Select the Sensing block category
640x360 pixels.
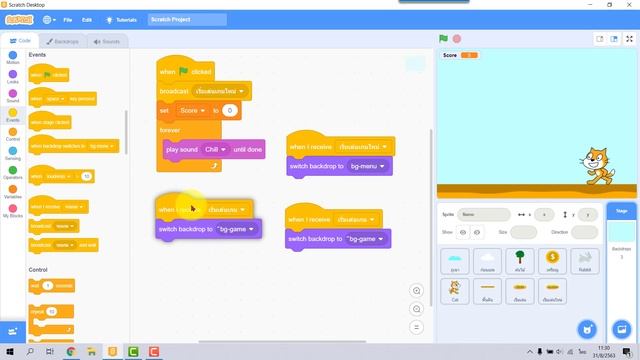pyautogui.click(x=13, y=153)
